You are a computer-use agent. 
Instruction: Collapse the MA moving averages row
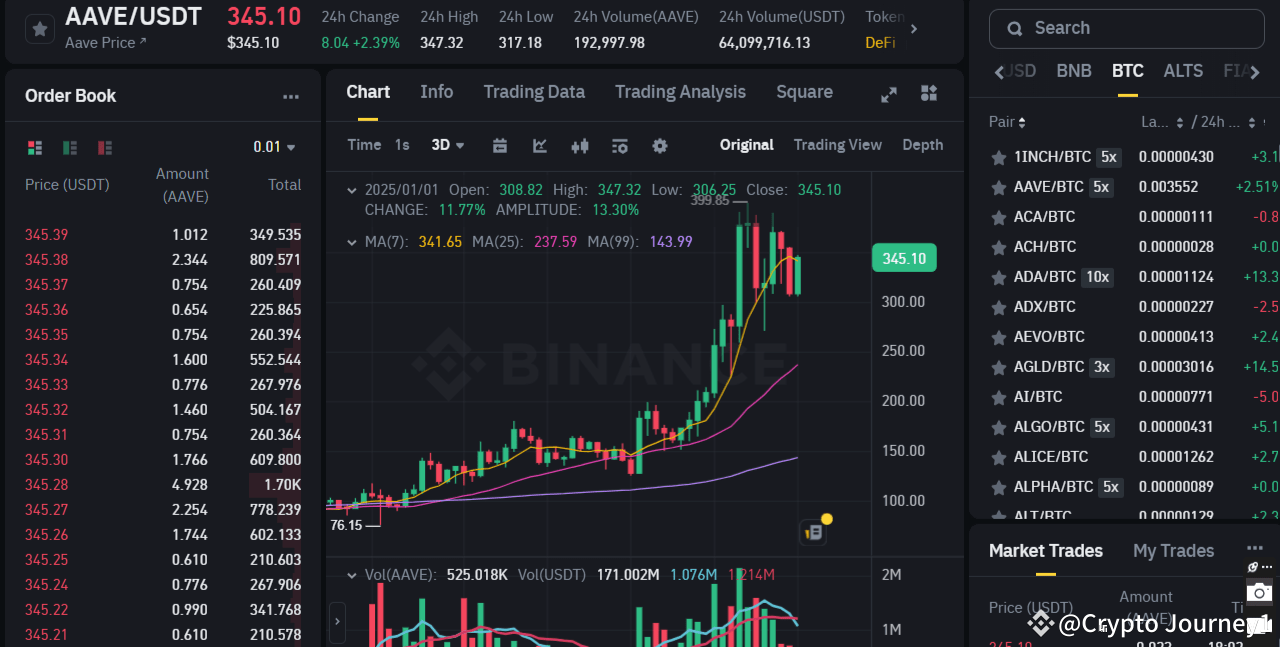pos(352,241)
